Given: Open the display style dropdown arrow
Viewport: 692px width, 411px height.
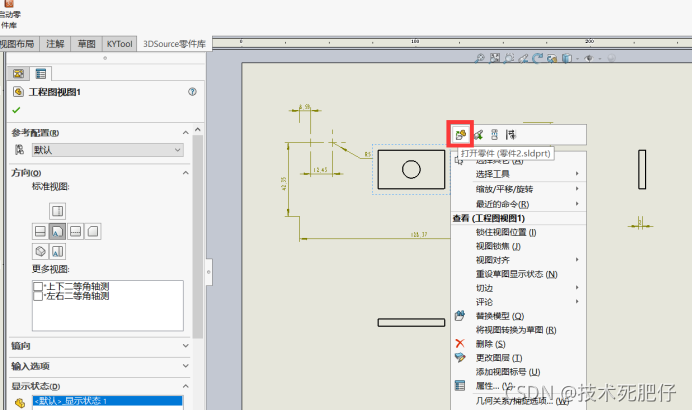Looking at the screenshot, I should (576, 58).
